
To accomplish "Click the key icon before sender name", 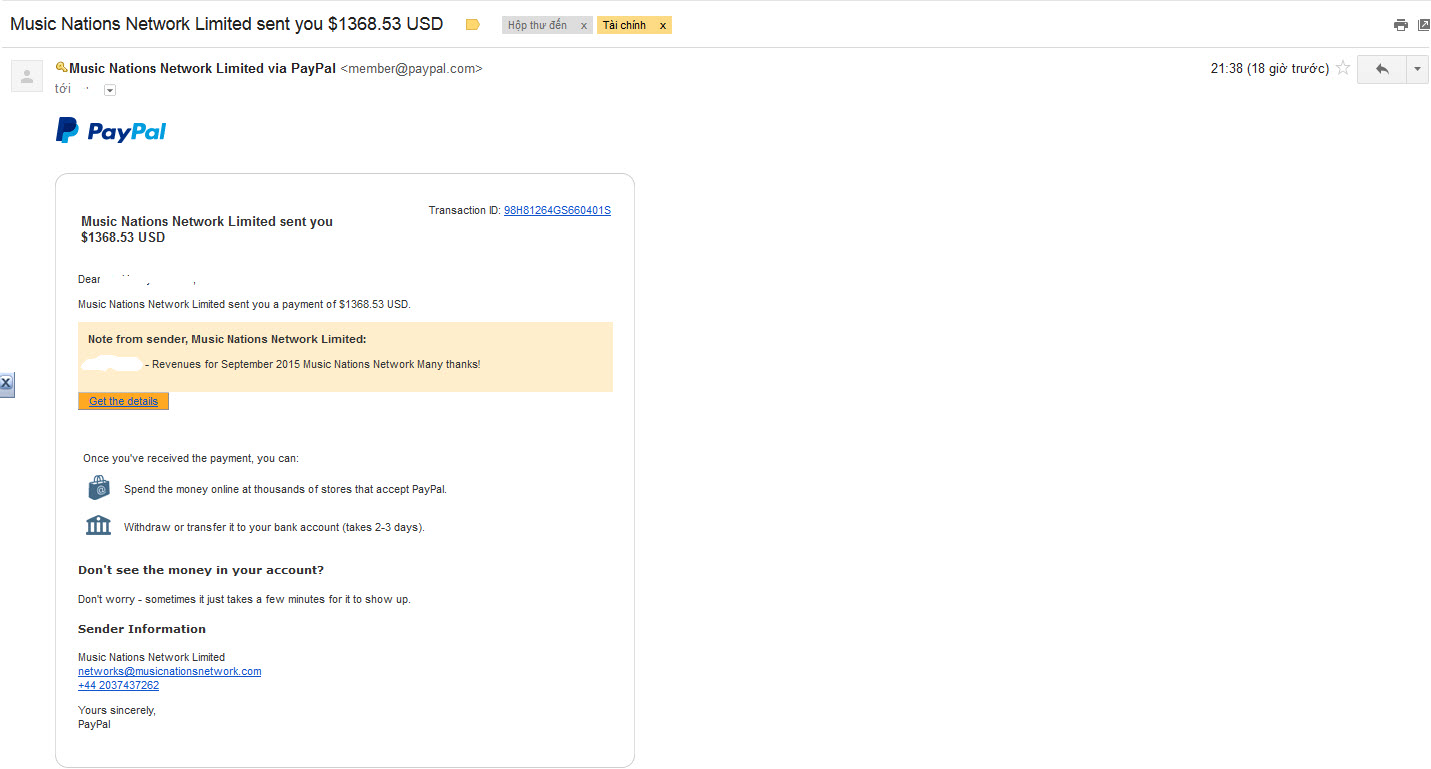I will pos(61,67).
